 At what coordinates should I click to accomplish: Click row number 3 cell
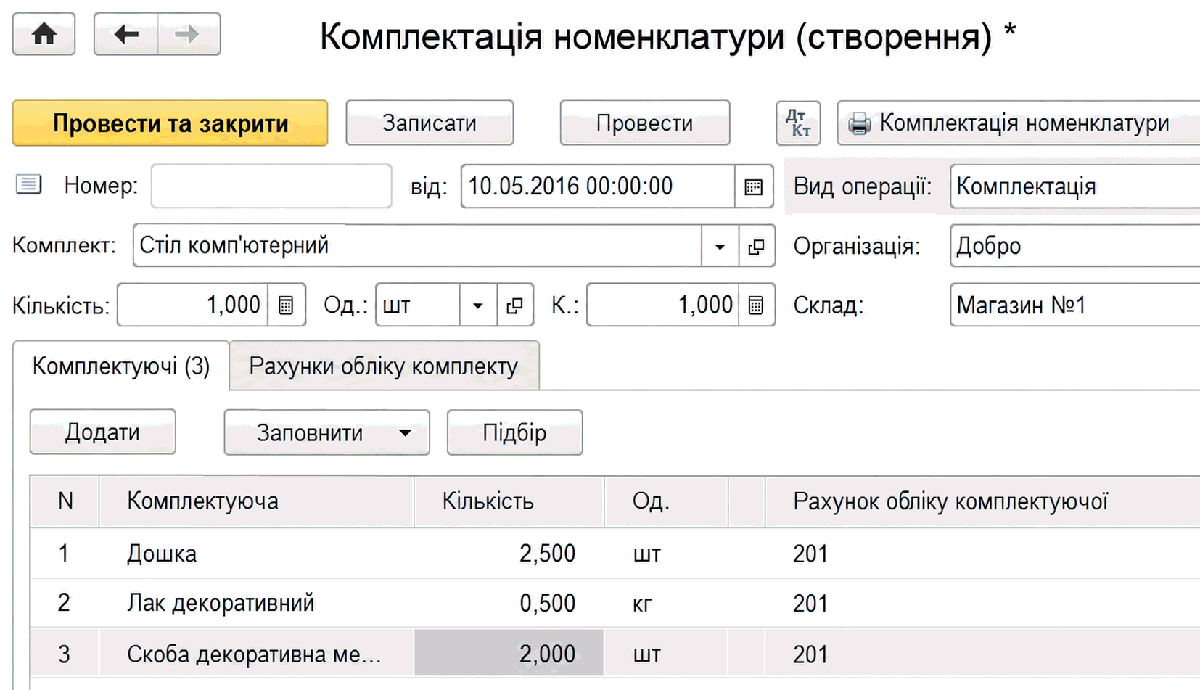pos(65,654)
